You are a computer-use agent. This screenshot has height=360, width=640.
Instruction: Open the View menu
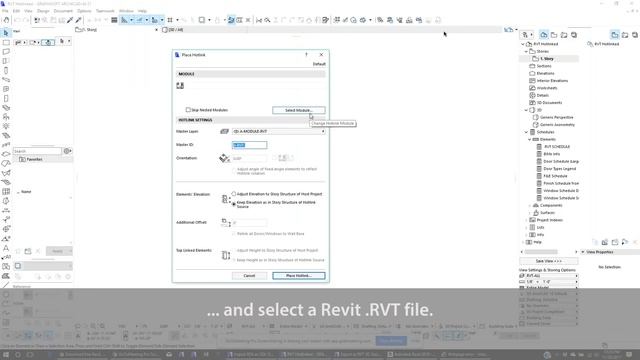[28, 11]
